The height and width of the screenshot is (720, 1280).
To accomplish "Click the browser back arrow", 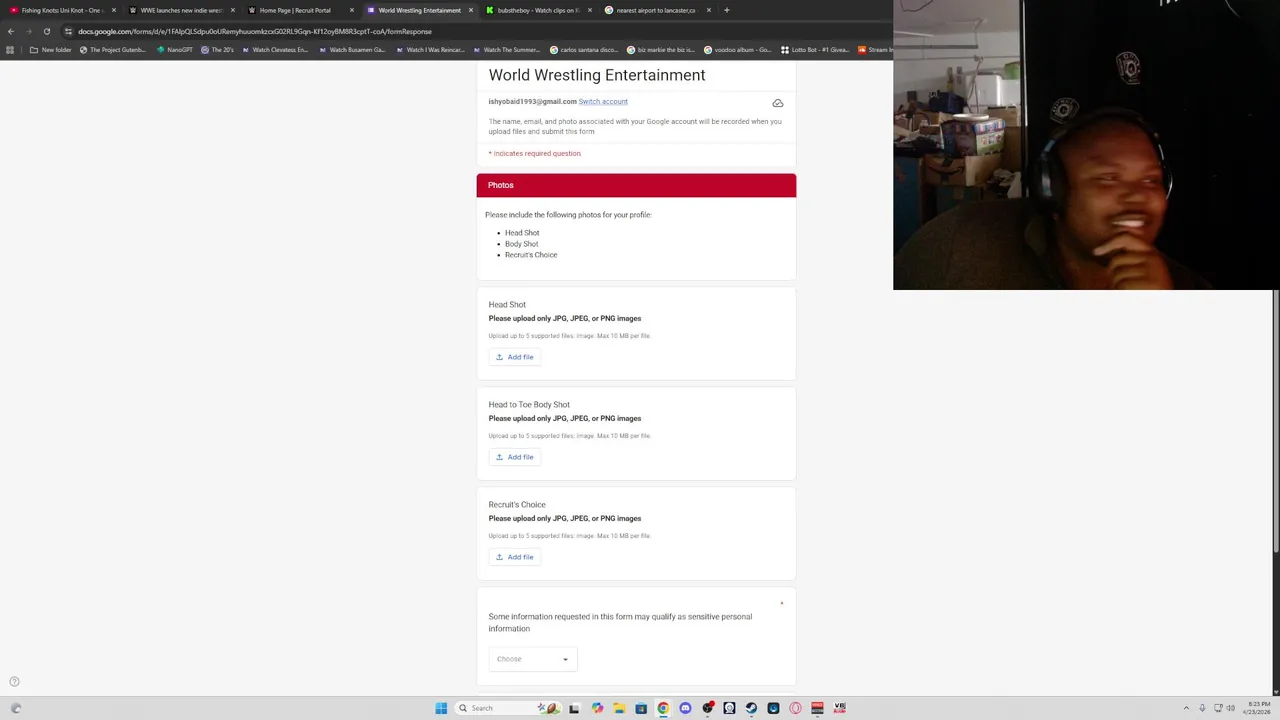I will [11, 31].
